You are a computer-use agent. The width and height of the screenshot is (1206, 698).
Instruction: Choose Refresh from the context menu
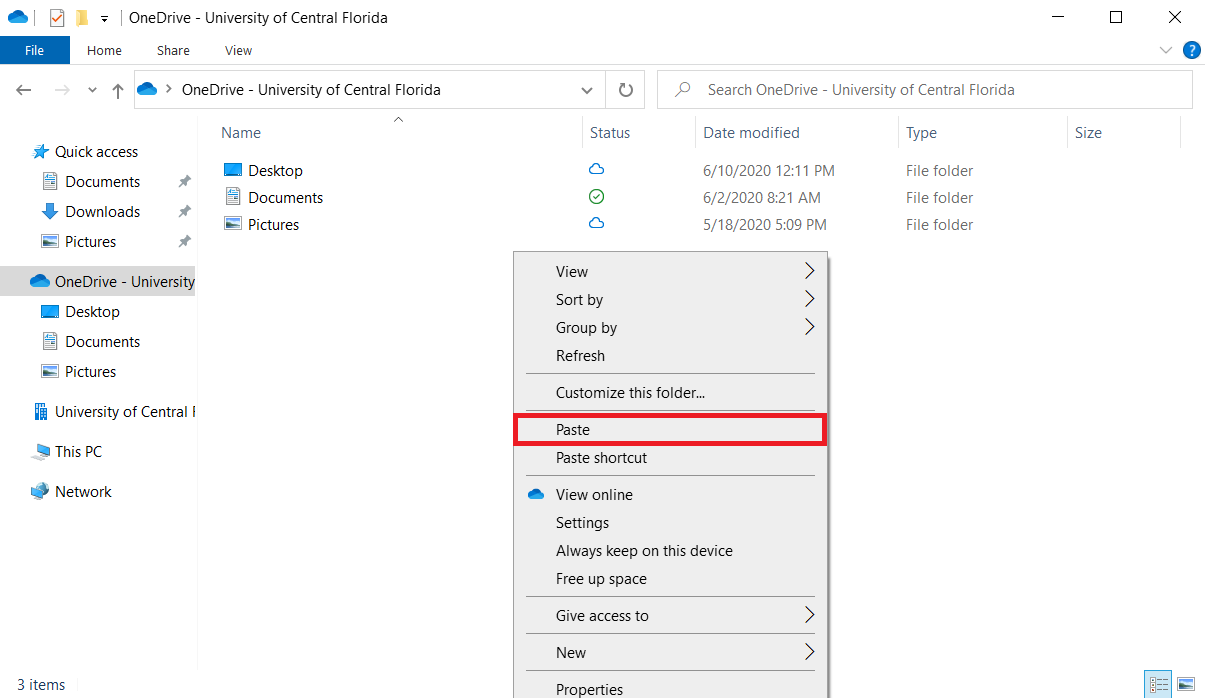click(671, 356)
